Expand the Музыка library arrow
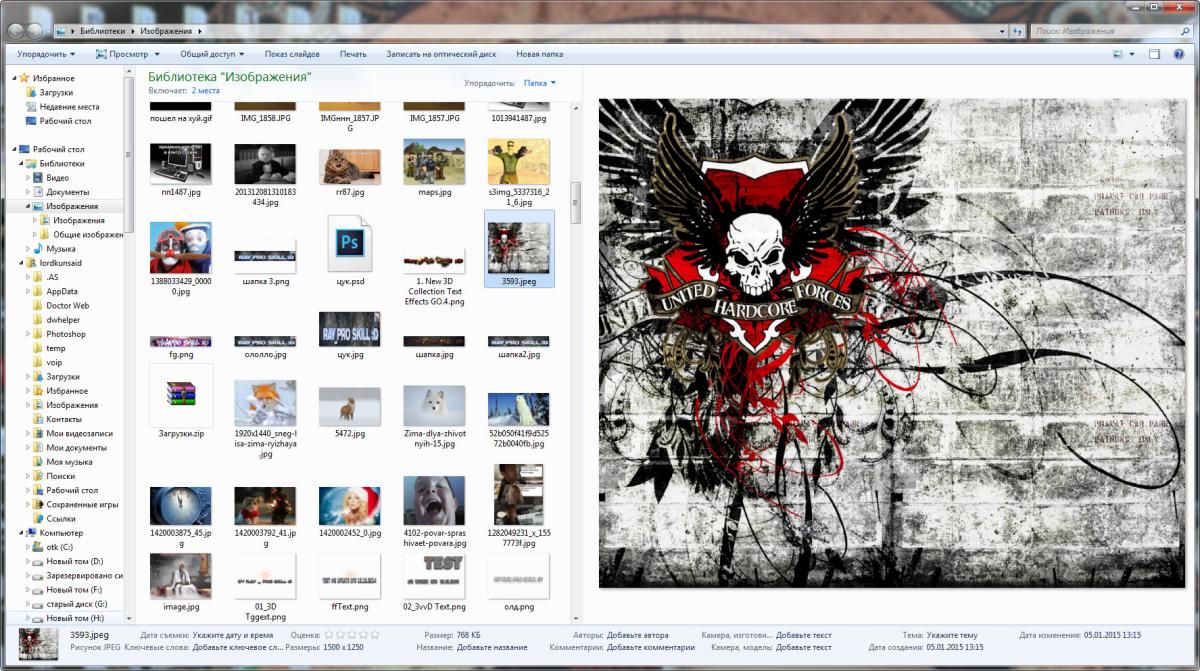The image size is (1200, 671). (x=27, y=248)
